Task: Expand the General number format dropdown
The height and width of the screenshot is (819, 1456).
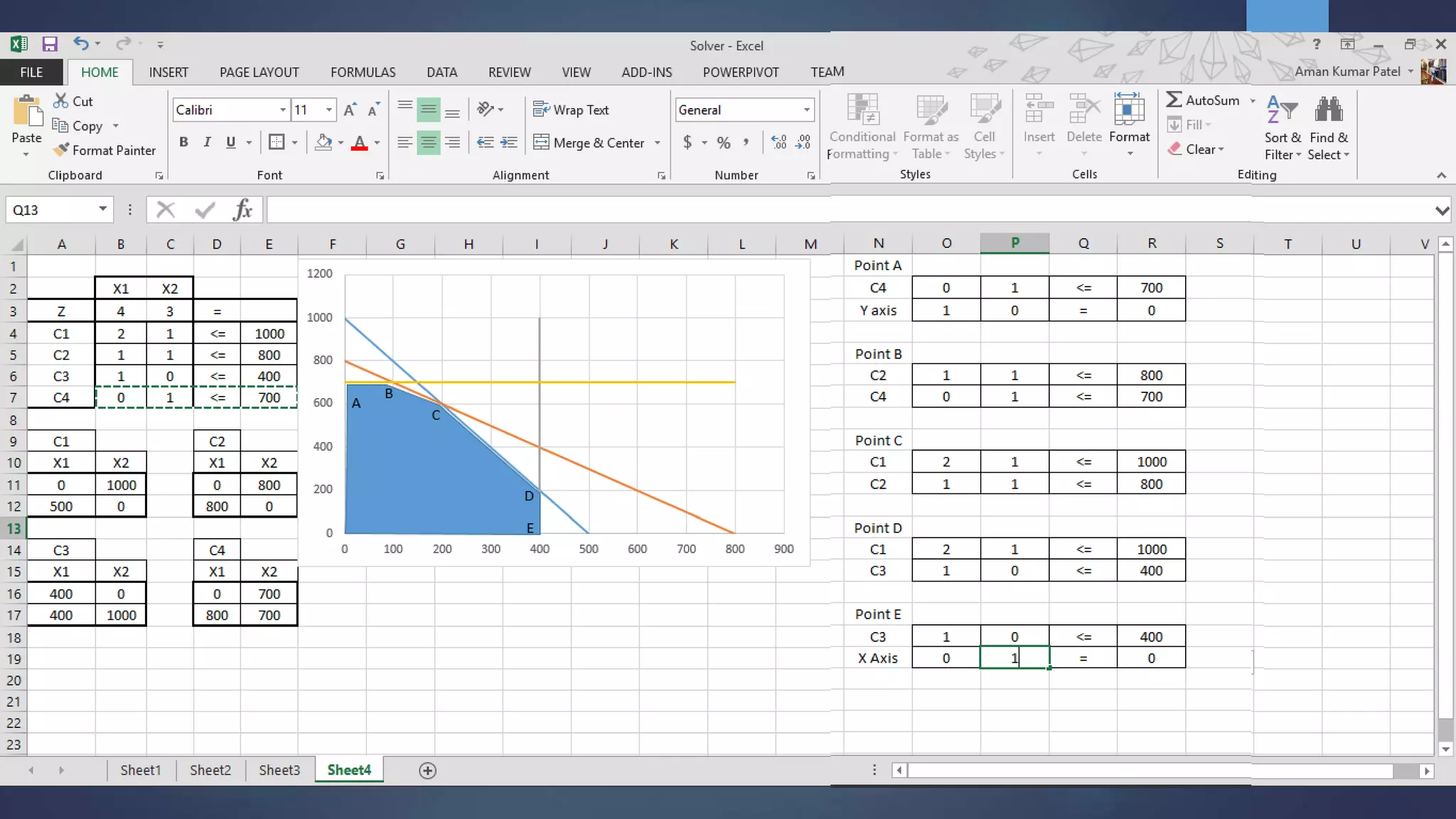Action: (x=806, y=110)
